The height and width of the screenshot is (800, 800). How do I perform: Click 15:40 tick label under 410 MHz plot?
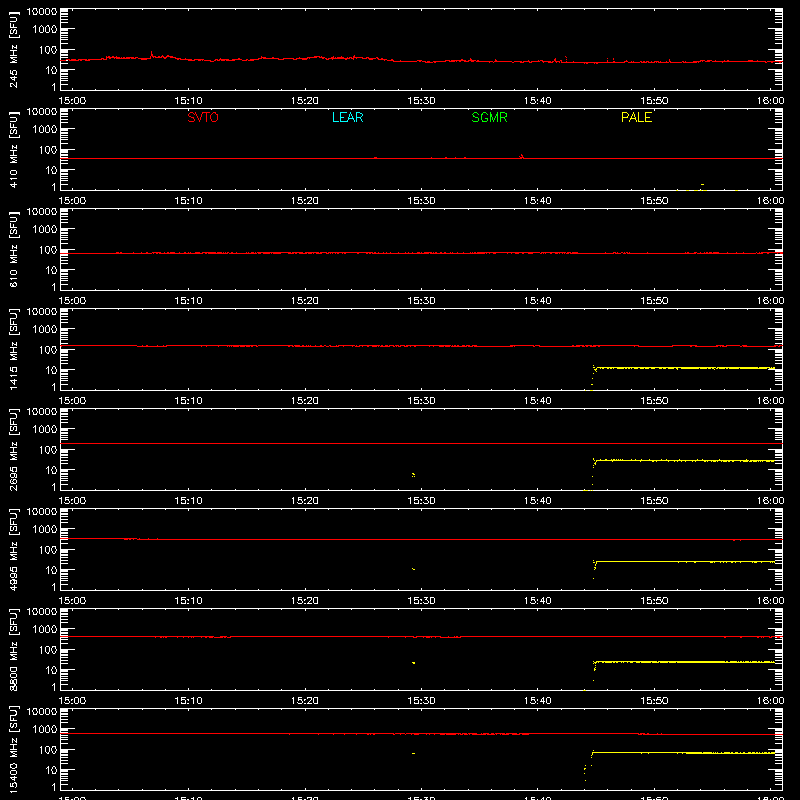pos(538,201)
